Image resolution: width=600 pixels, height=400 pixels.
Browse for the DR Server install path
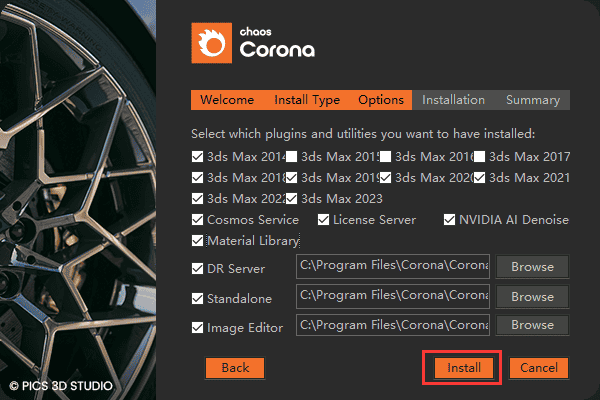coord(532,267)
